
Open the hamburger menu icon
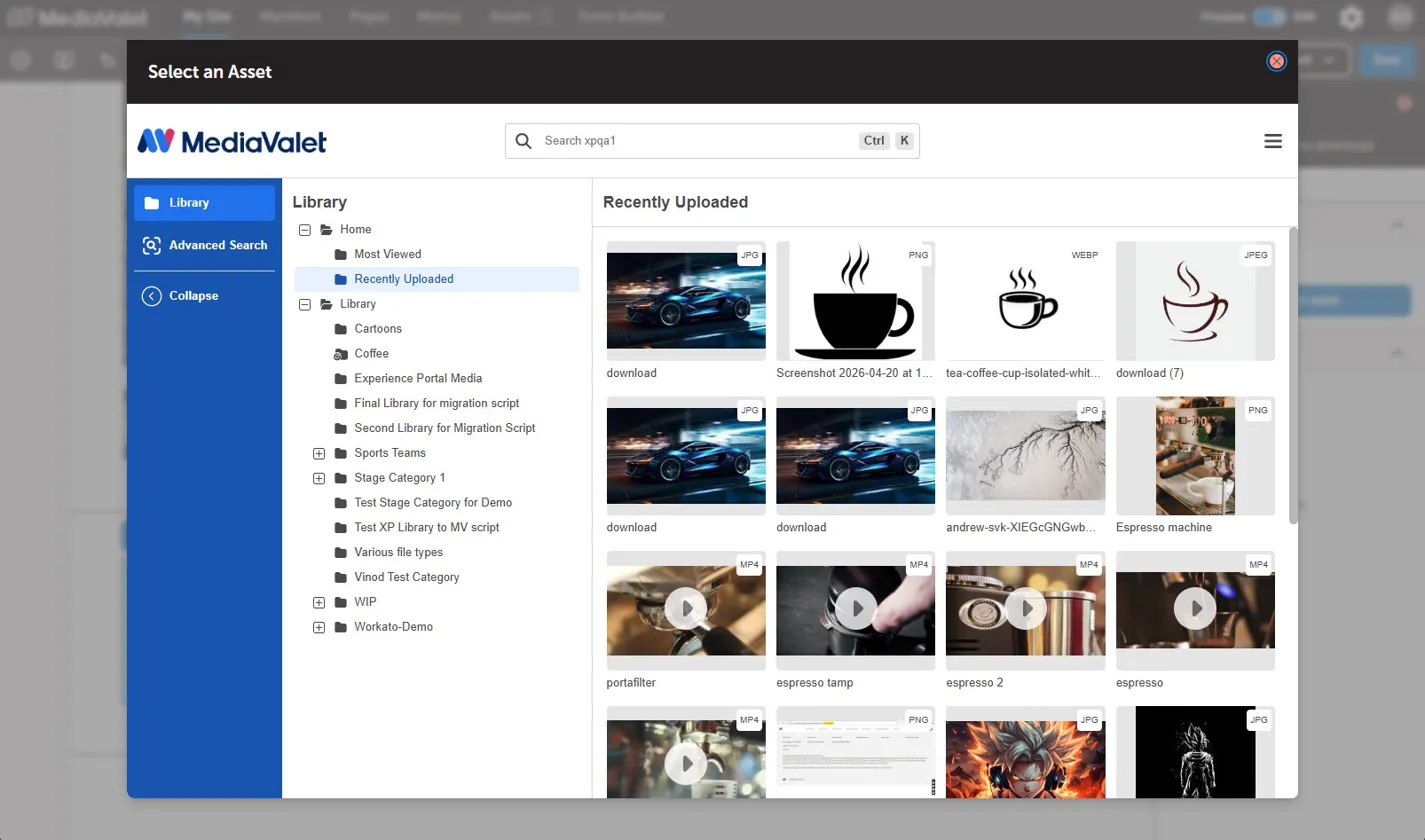pos(1273,141)
